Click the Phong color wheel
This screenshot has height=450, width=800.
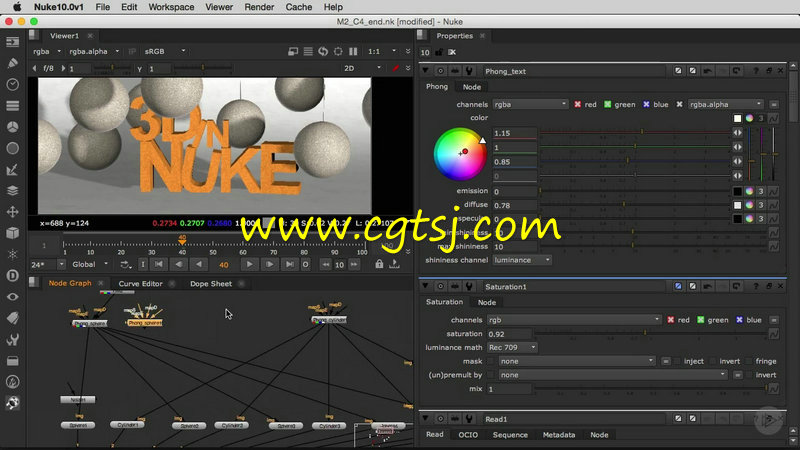(x=460, y=154)
